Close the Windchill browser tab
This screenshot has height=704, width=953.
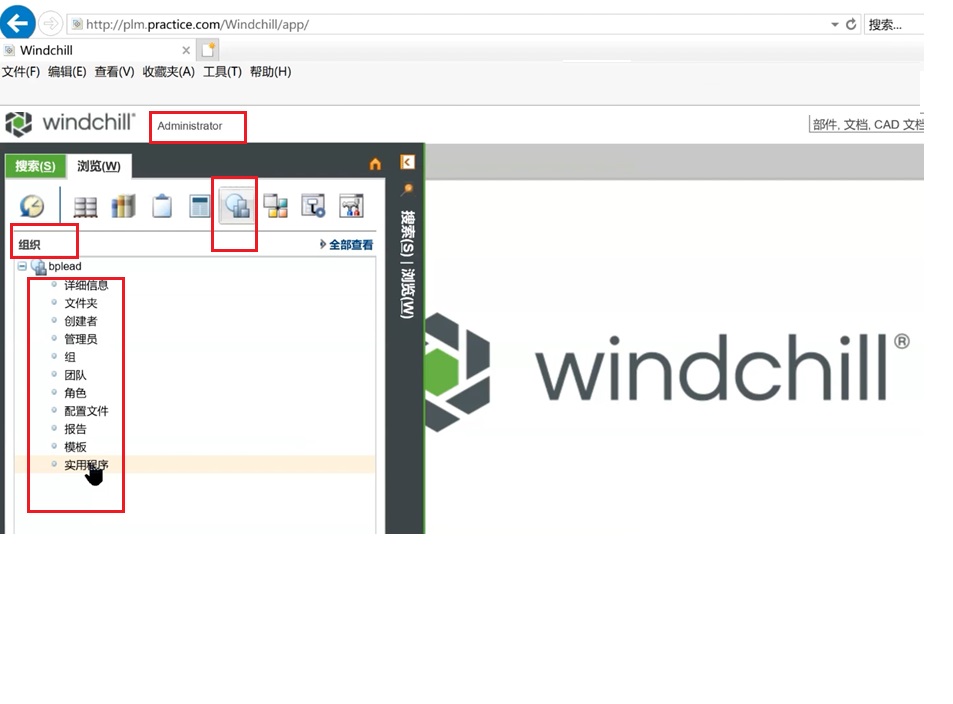coord(186,50)
